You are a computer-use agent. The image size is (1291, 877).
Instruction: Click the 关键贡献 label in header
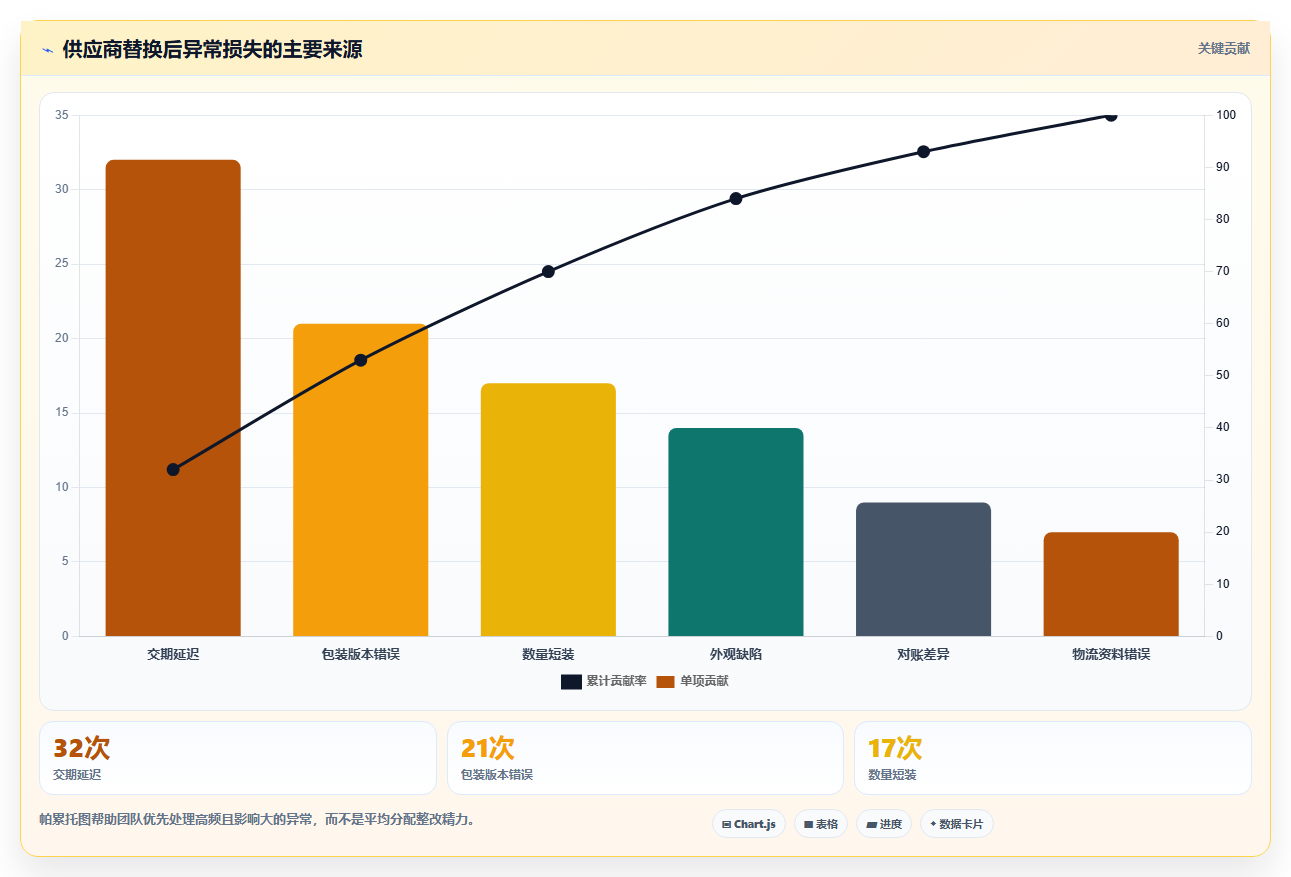pos(1224,48)
